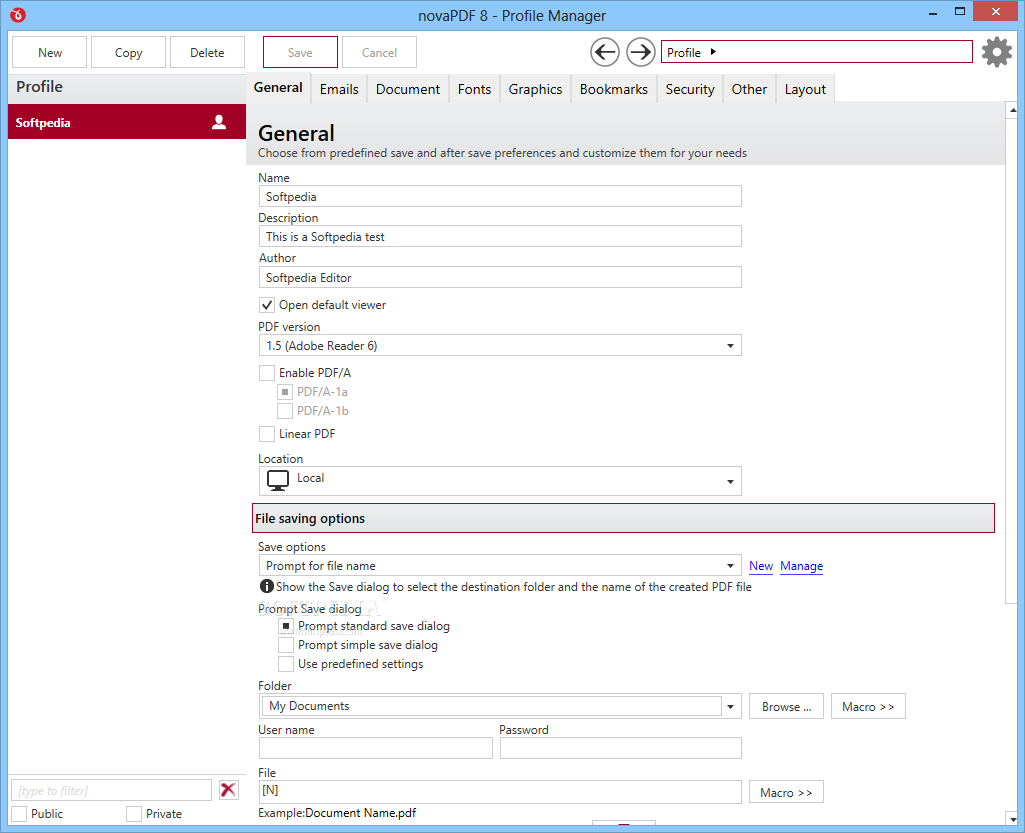Click the Macro button next to File
1025x833 pixels.
click(786, 792)
